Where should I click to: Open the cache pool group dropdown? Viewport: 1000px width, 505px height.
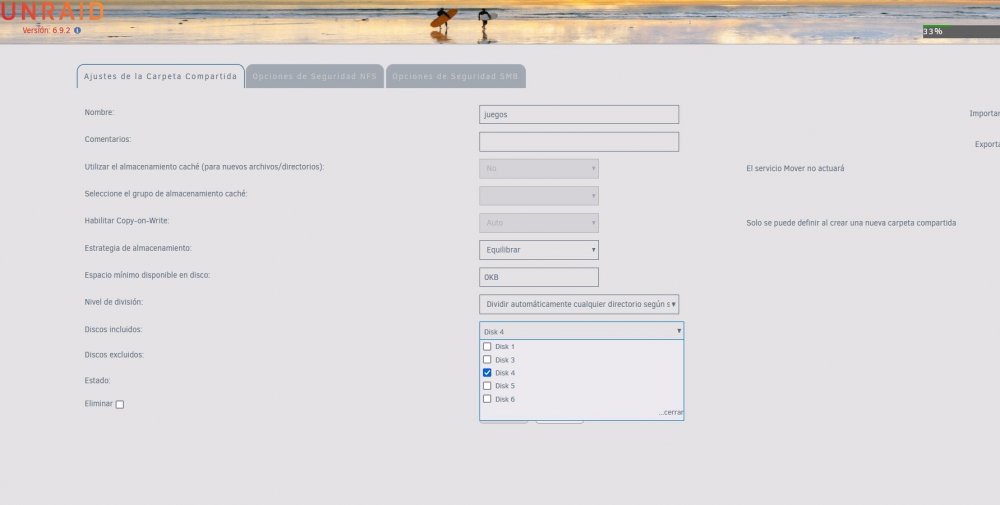tap(539, 196)
